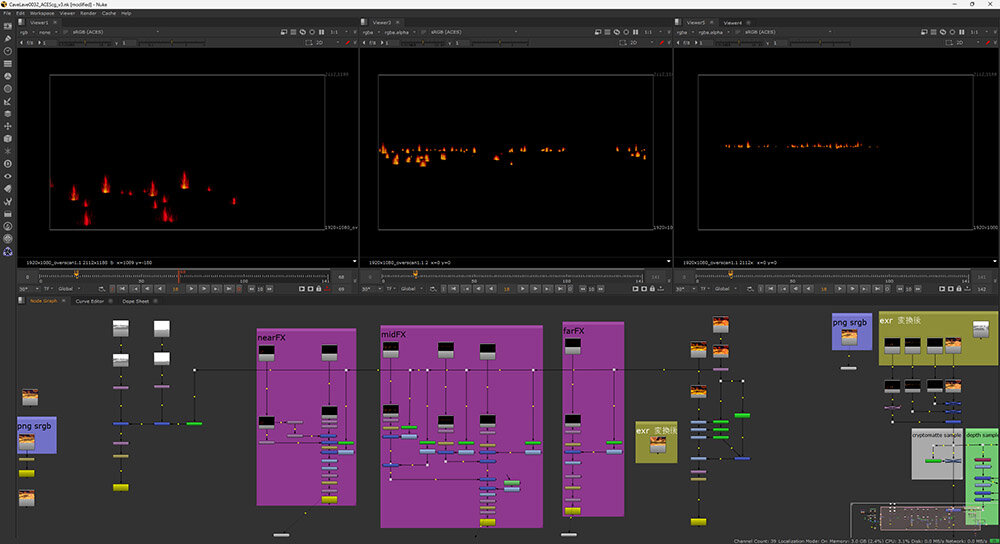Toggle Viewer1 2D/3D view mode

[320, 43]
